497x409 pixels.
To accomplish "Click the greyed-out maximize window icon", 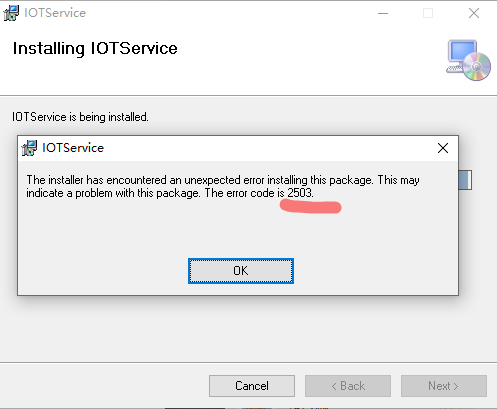I will (428, 13).
